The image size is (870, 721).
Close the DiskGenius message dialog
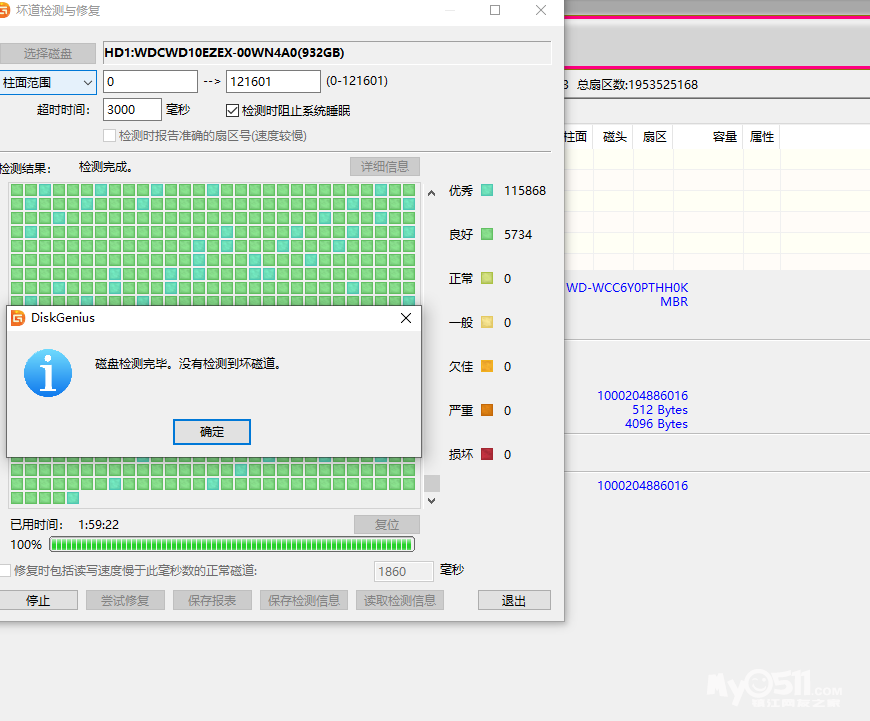pyautogui.click(x=405, y=318)
